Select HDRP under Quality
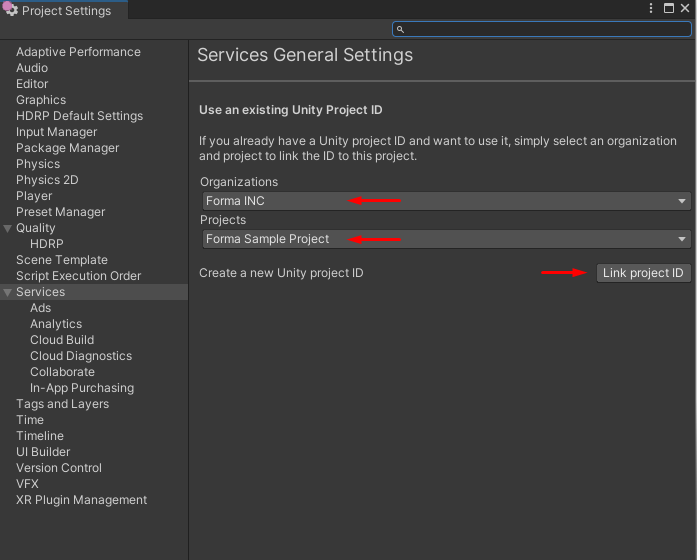Viewport: 697px width, 560px height. click(x=47, y=244)
